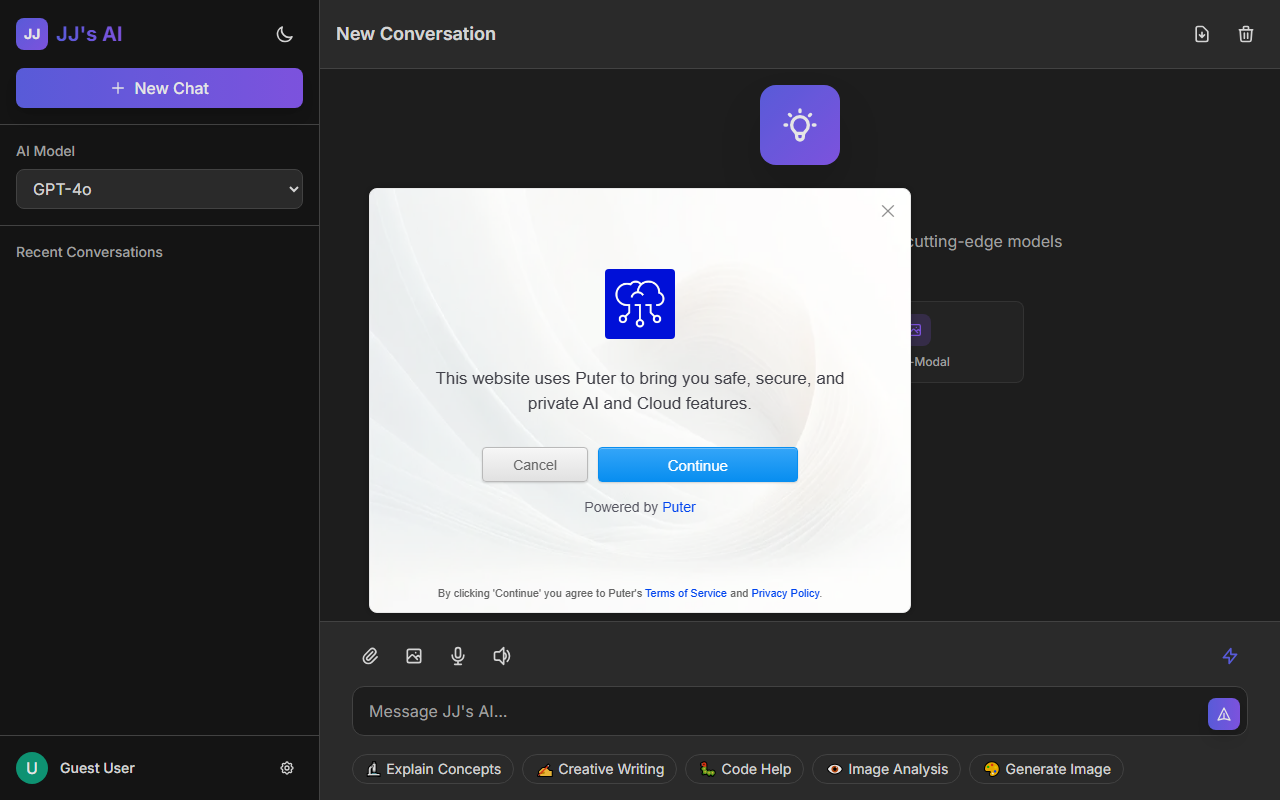Viewport: 1280px width, 800px height.
Task: Click the Code Help quick prompt
Action: click(x=744, y=769)
